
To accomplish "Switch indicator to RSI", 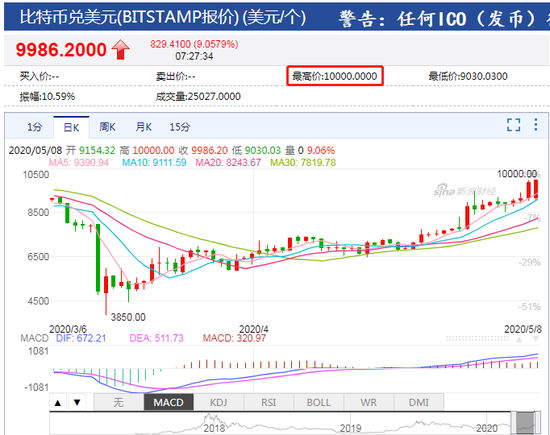I will (x=269, y=402).
